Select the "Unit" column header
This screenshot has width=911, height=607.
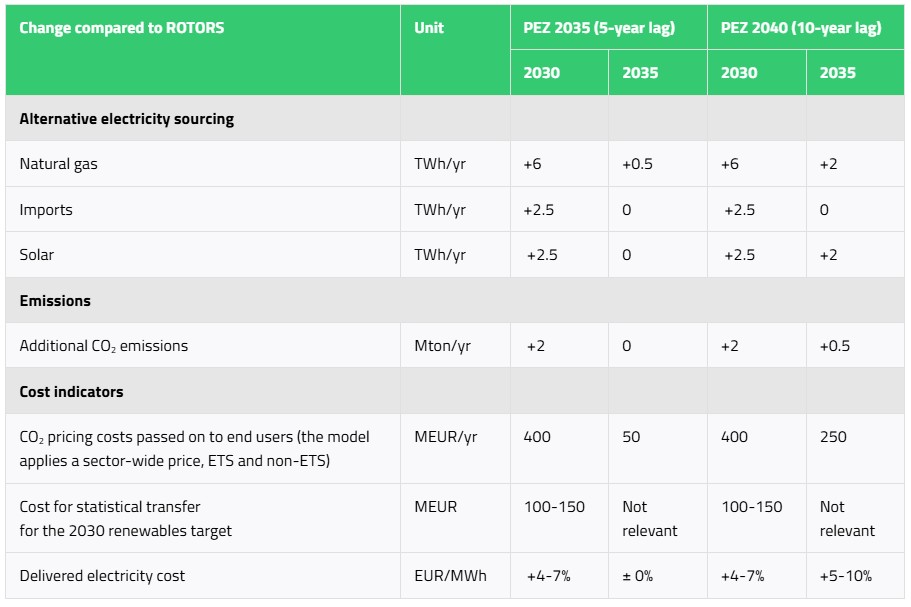[429, 28]
